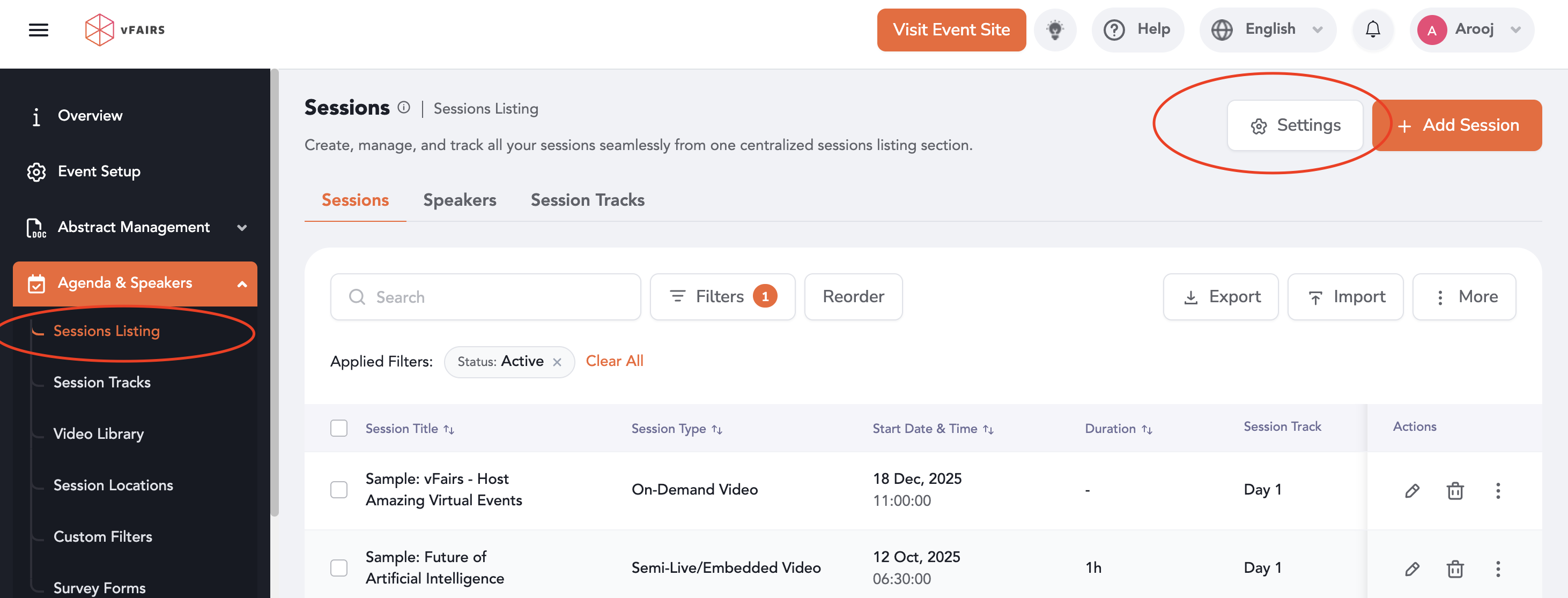Switch to the Session Tracks tab
1568x598 pixels.
coord(587,200)
